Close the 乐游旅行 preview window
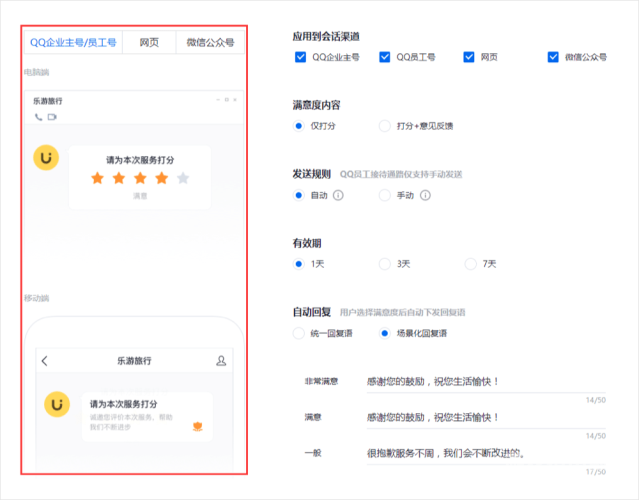 [x=235, y=99]
